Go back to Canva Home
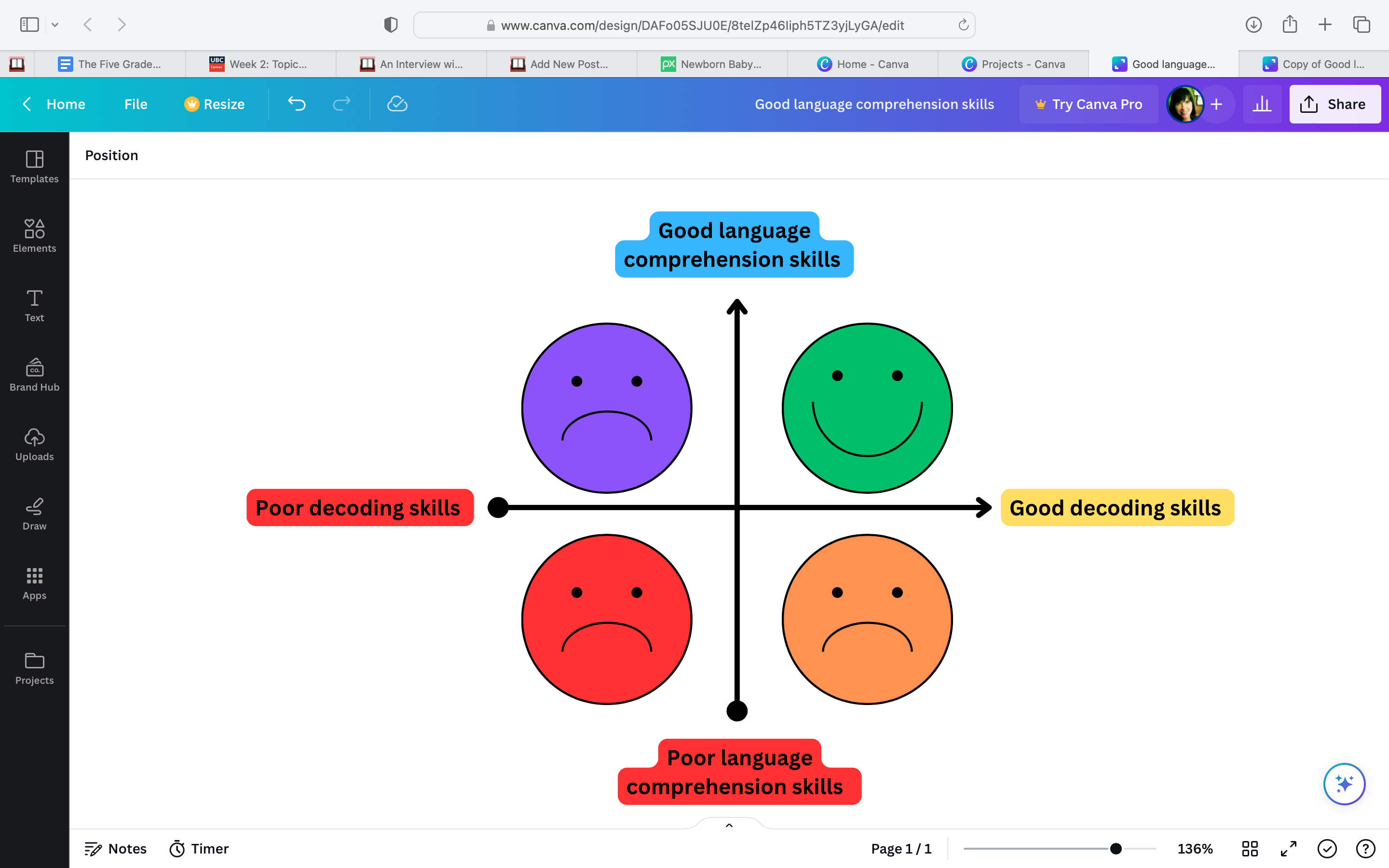Image resolution: width=1389 pixels, height=868 pixels. click(54, 104)
